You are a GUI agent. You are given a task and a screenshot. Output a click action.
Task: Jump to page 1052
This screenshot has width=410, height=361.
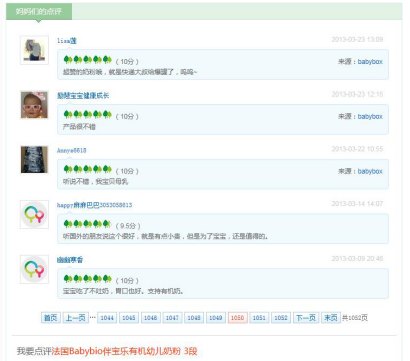pos(281,318)
